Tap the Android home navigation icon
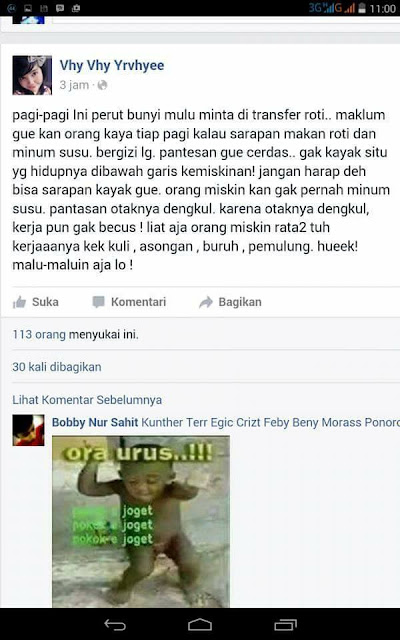The width and height of the screenshot is (400, 640). click(200, 624)
